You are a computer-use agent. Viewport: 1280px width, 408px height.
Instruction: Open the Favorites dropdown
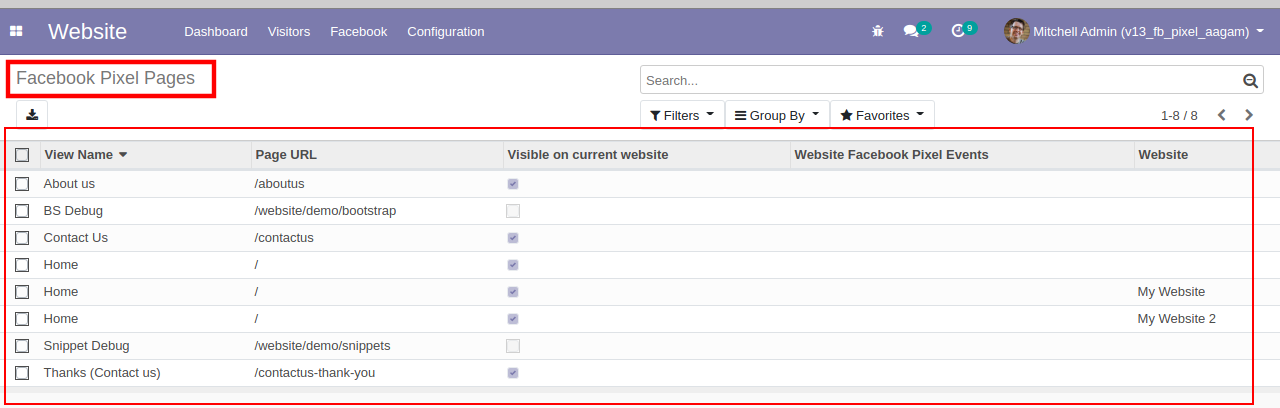(x=882, y=115)
